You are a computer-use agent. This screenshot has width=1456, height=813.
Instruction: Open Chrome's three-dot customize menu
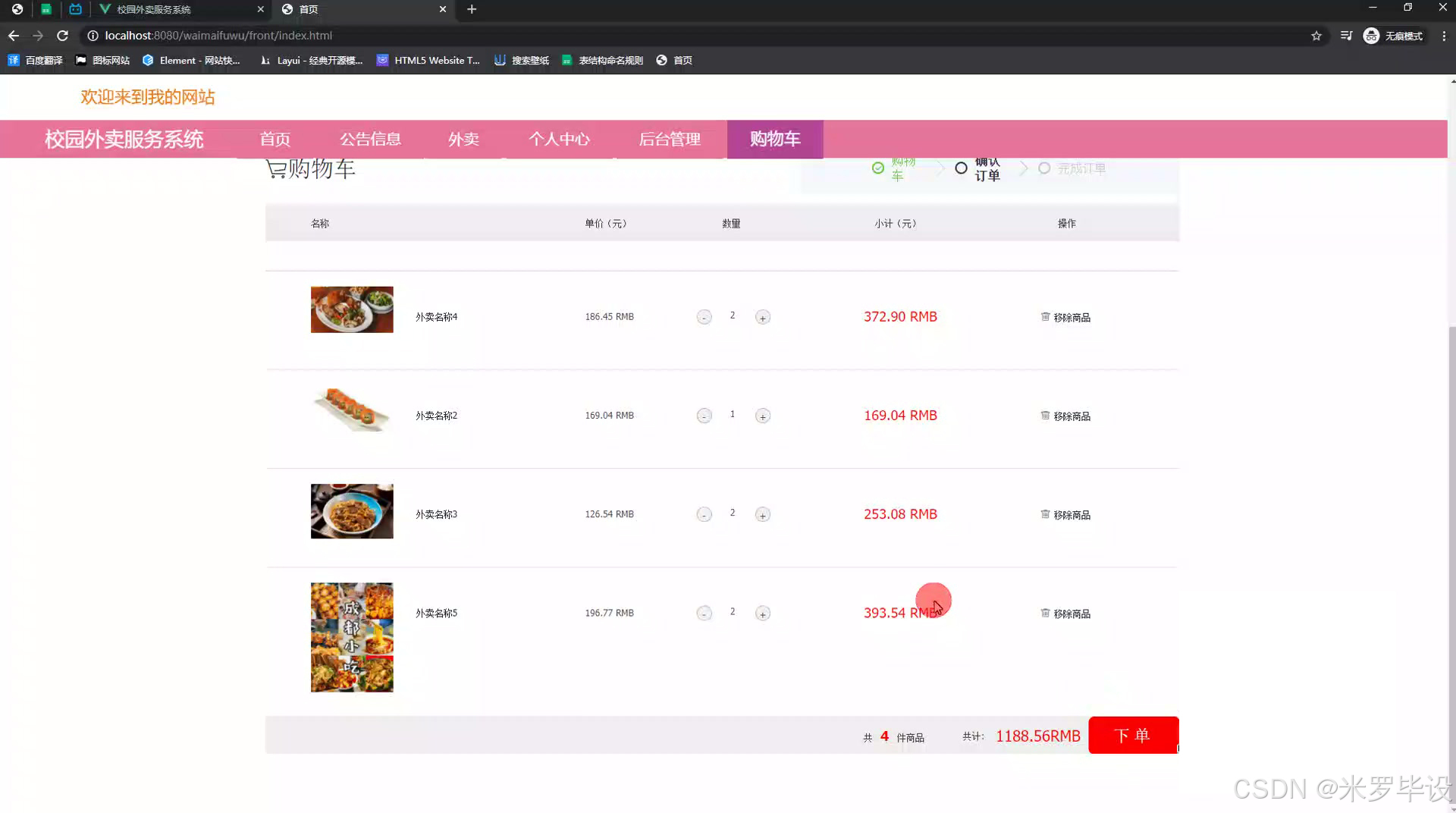(x=1445, y=36)
